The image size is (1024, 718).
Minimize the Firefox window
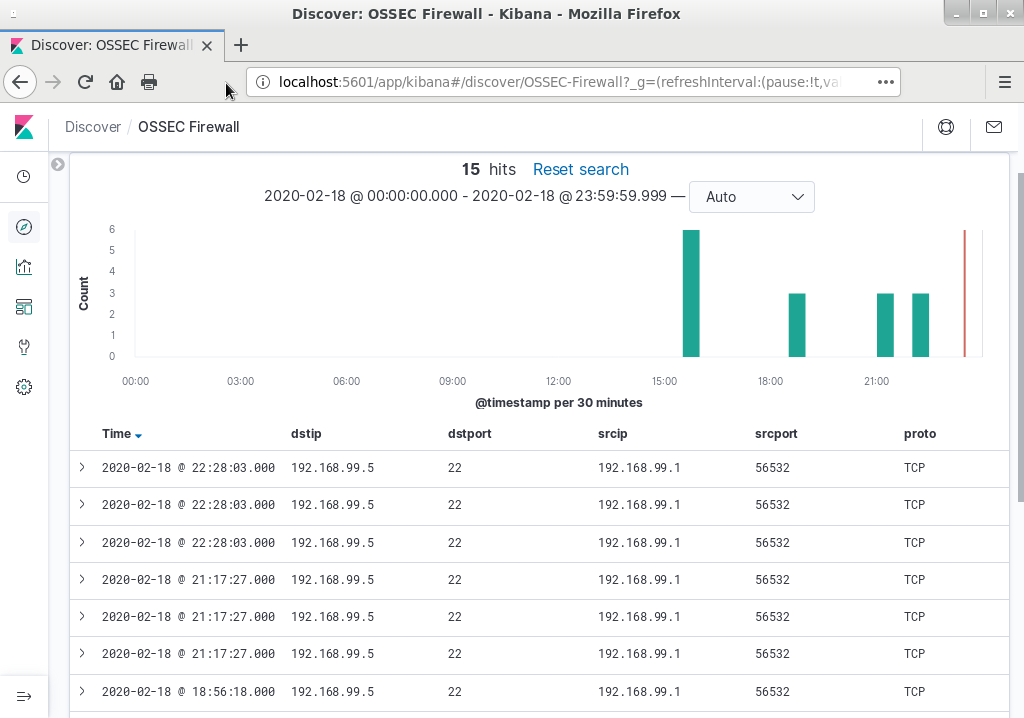click(x=957, y=13)
